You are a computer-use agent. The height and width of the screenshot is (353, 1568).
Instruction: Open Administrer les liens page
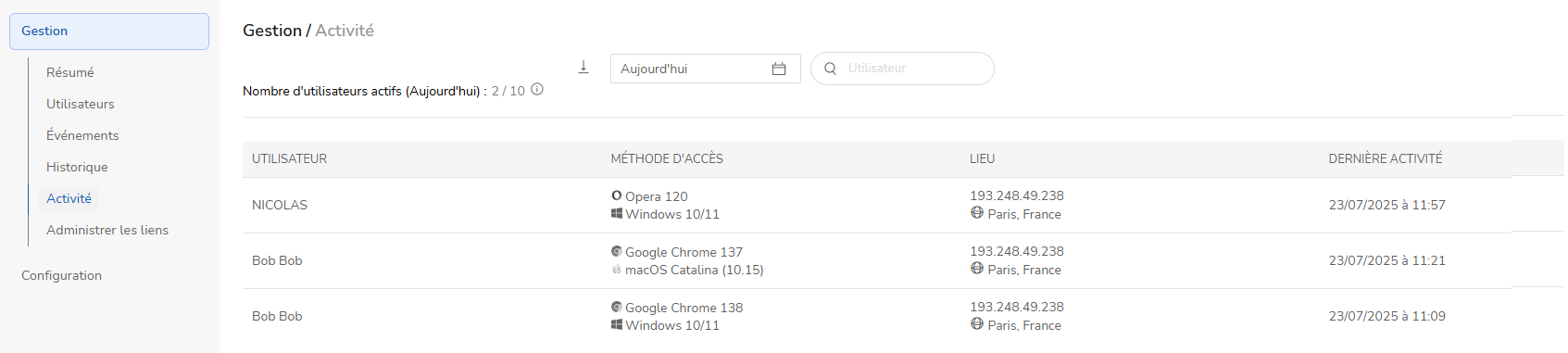point(107,230)
